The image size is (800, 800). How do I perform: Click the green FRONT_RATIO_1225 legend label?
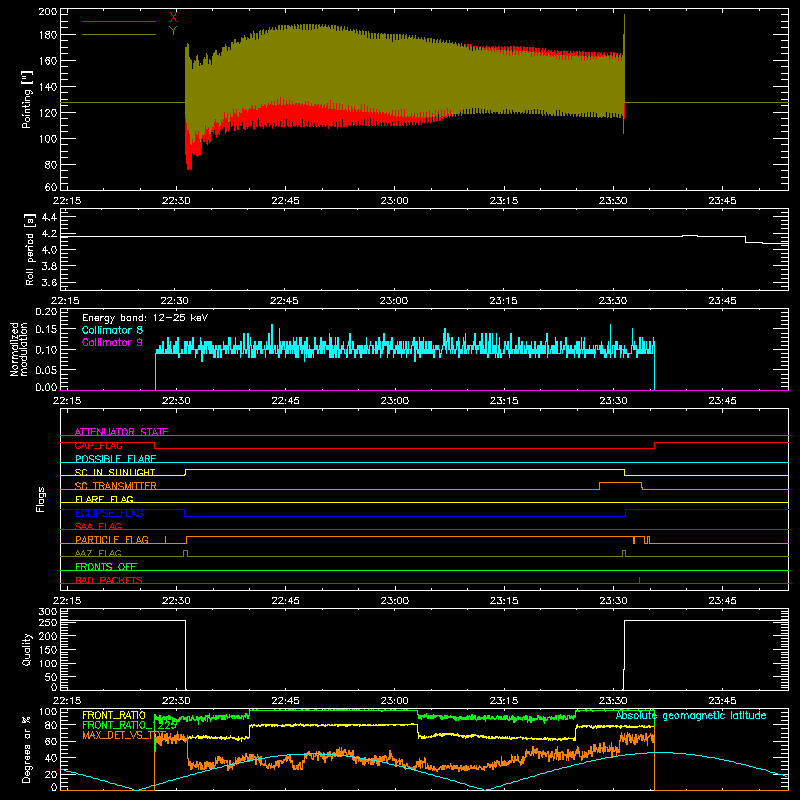click(x=130, y=725)
